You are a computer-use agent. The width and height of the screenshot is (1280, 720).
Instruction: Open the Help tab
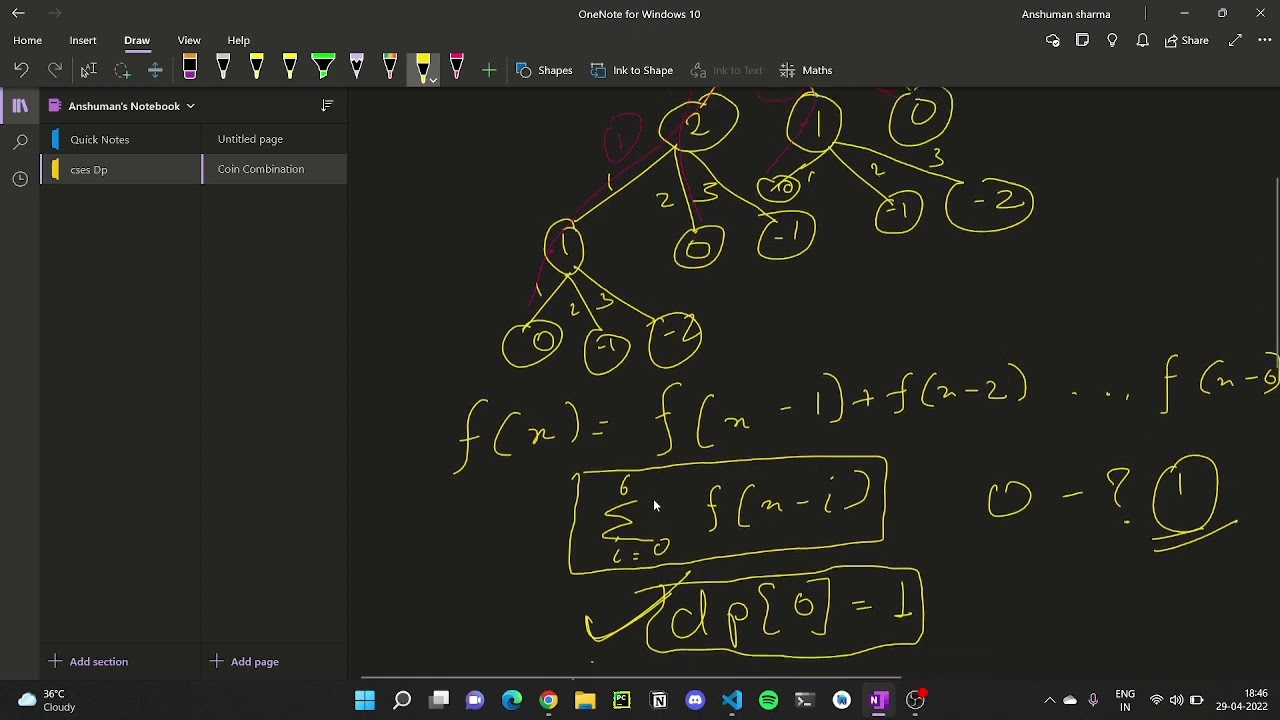pos(238,40)
